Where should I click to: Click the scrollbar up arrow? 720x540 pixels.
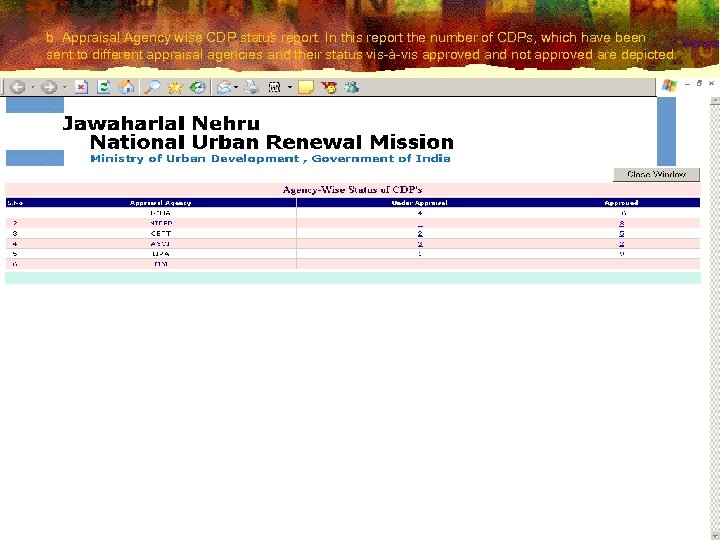[x=714, y=101]
